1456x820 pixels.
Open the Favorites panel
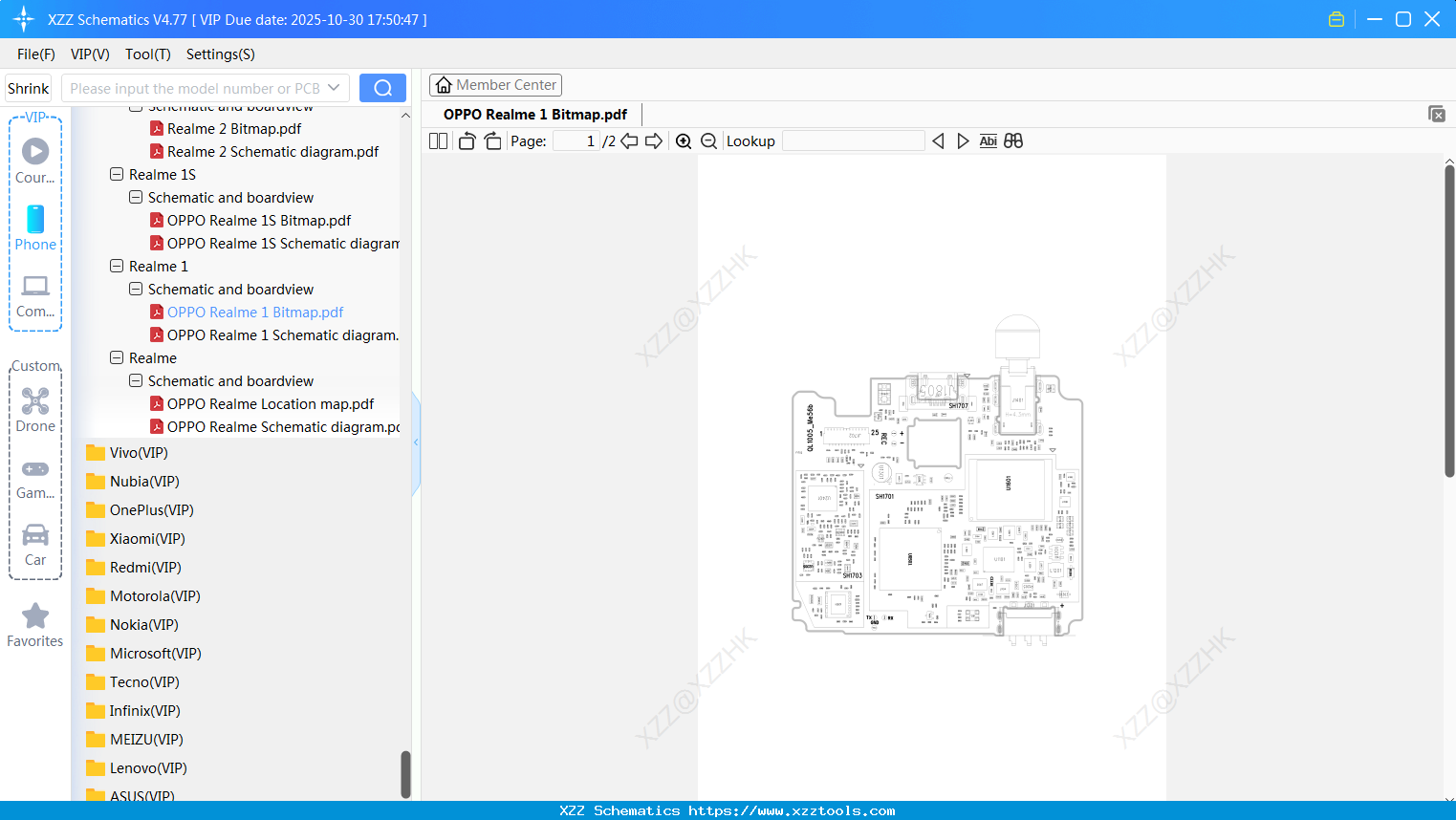[34, 625]
